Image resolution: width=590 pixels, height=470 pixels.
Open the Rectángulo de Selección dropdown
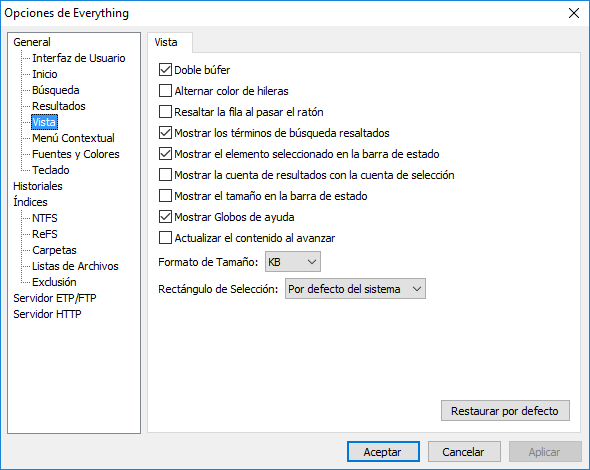pyautogui.click(x=355, y=289)
